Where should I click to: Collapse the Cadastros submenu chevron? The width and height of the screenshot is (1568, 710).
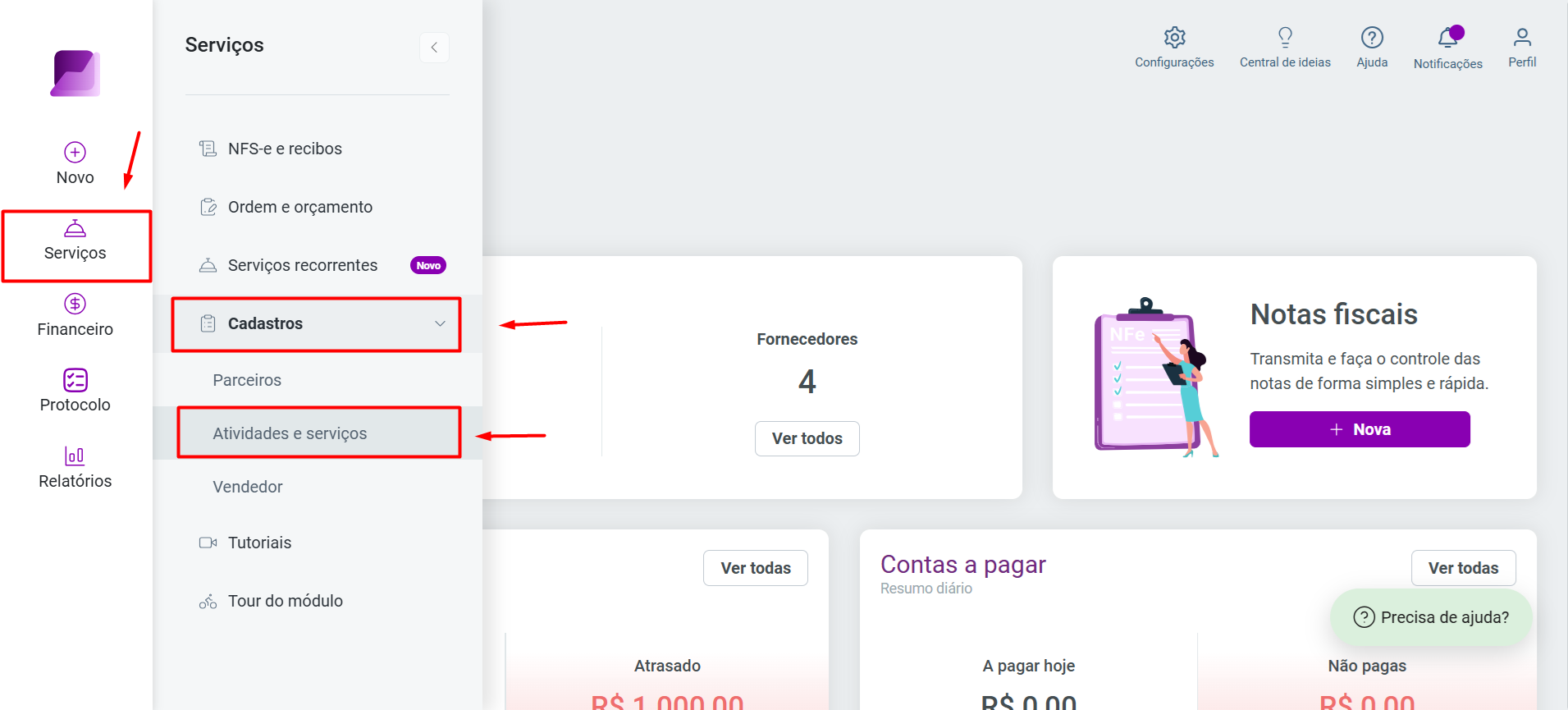(441, 323)
